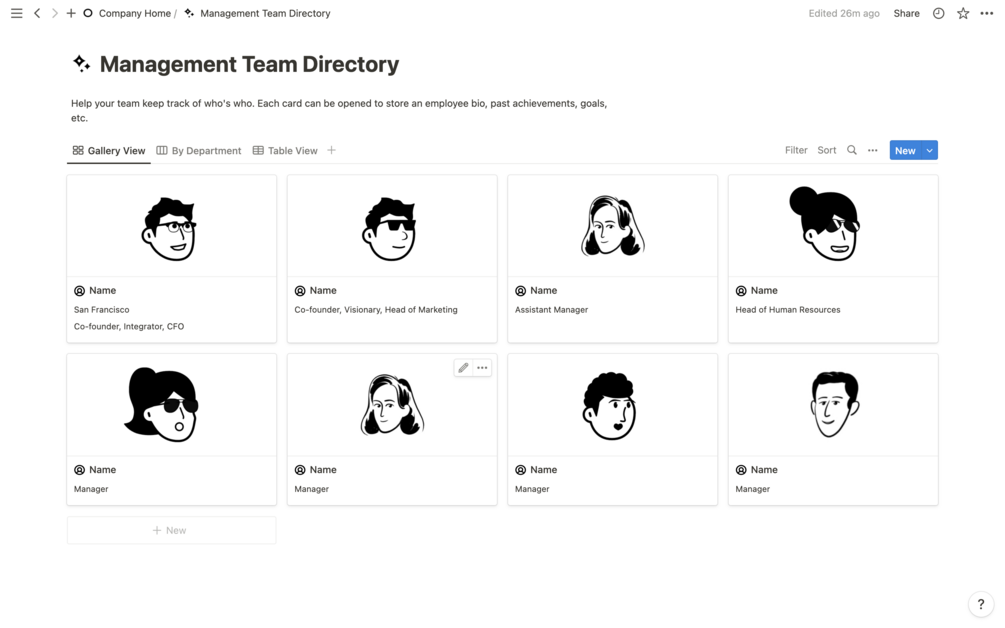Click the blue New button
The height and width of the screenshot is (628, 1005).
coord(905,150)
